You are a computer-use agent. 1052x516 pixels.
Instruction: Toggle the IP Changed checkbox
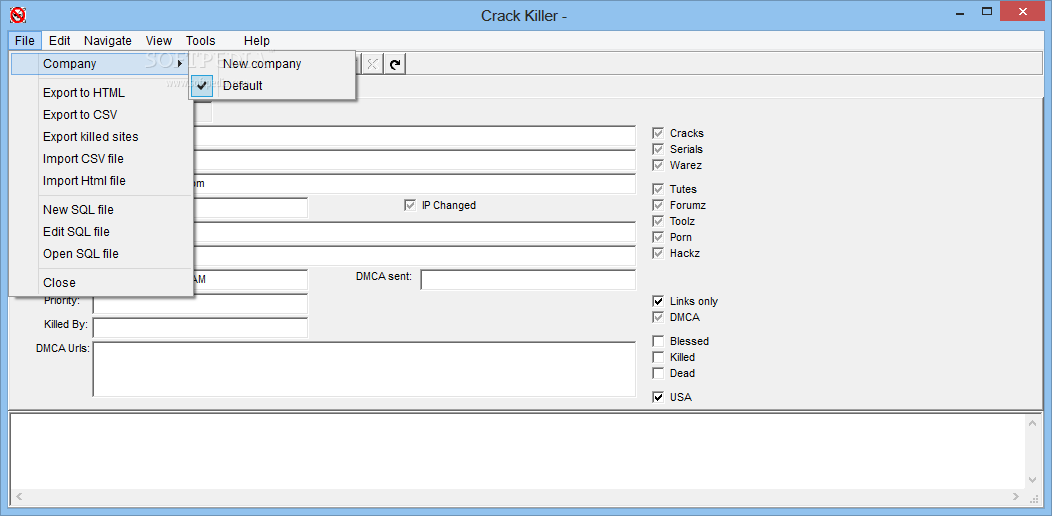pyautogui.click(x=410, y=205)
